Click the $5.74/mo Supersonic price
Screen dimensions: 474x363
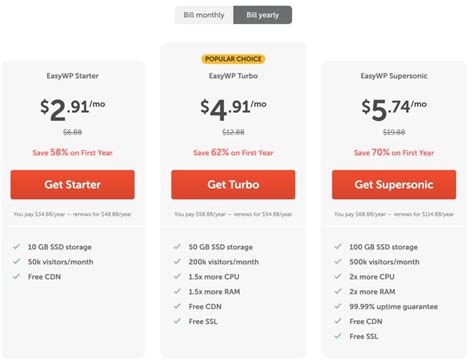pyautogui.click(x=394, y=109)
